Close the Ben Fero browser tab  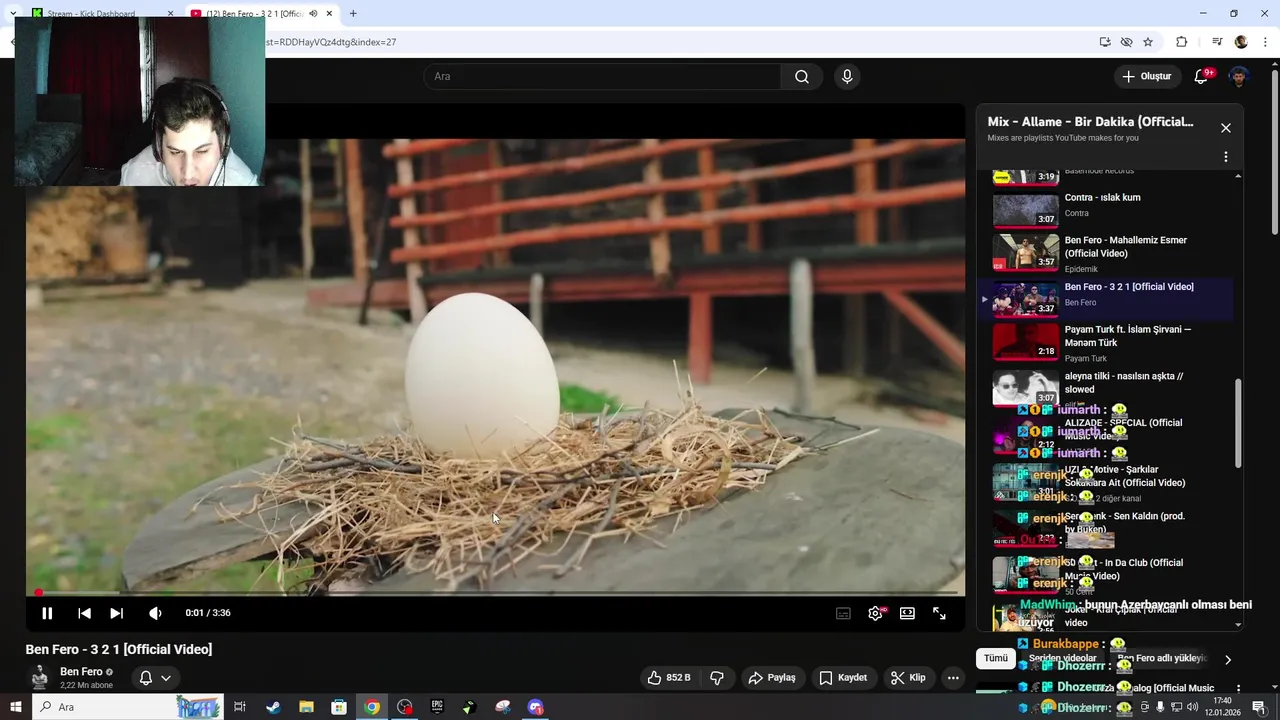tap(329, 13)
